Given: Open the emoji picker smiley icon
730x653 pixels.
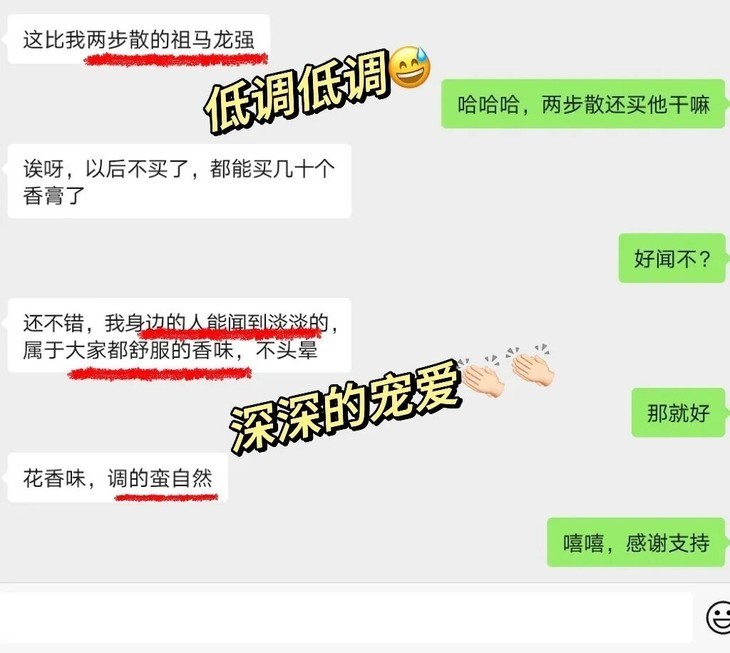Looking at the screenshot, I should (x=719, y=618).
